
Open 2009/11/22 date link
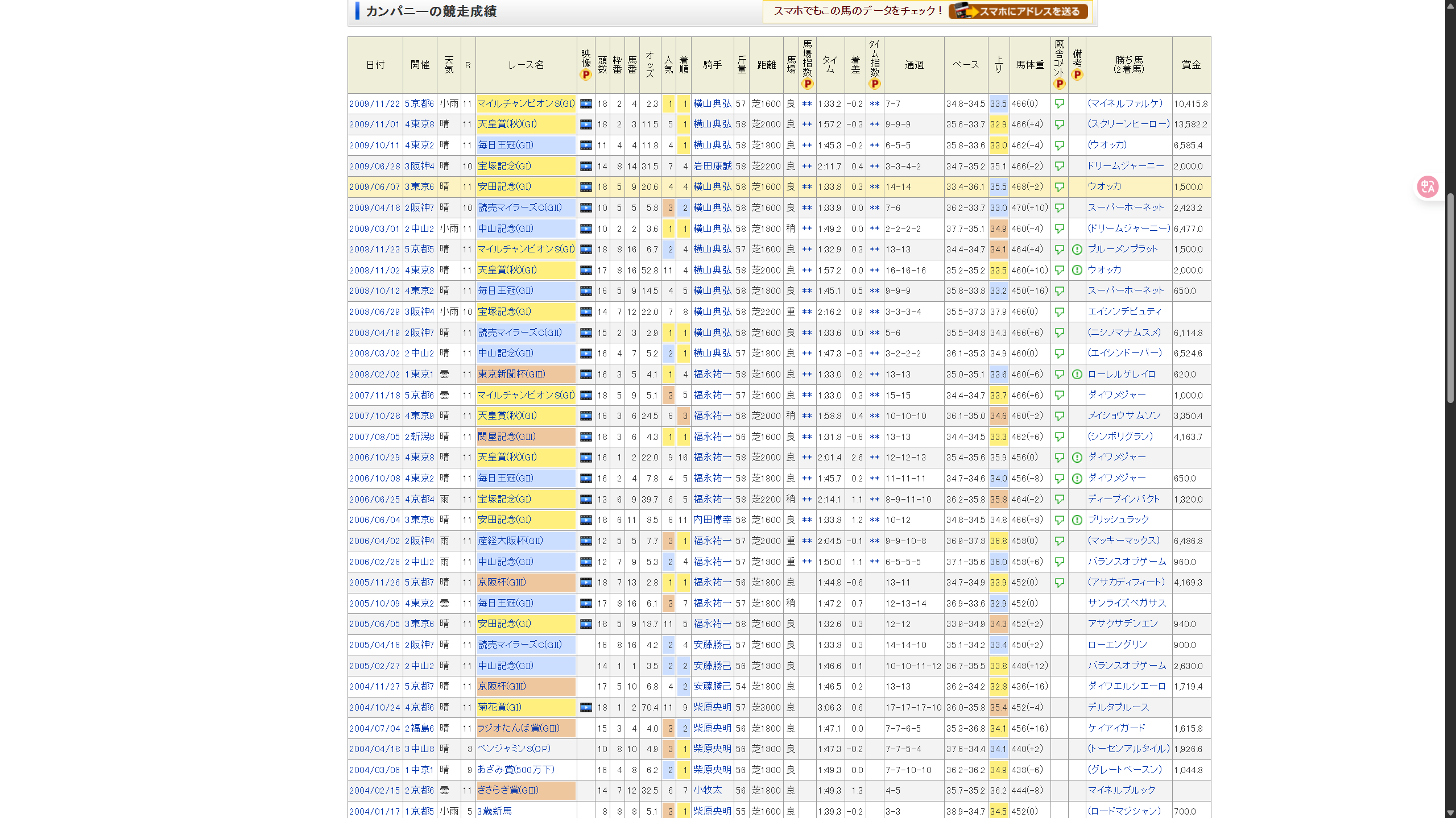point(374,104)
